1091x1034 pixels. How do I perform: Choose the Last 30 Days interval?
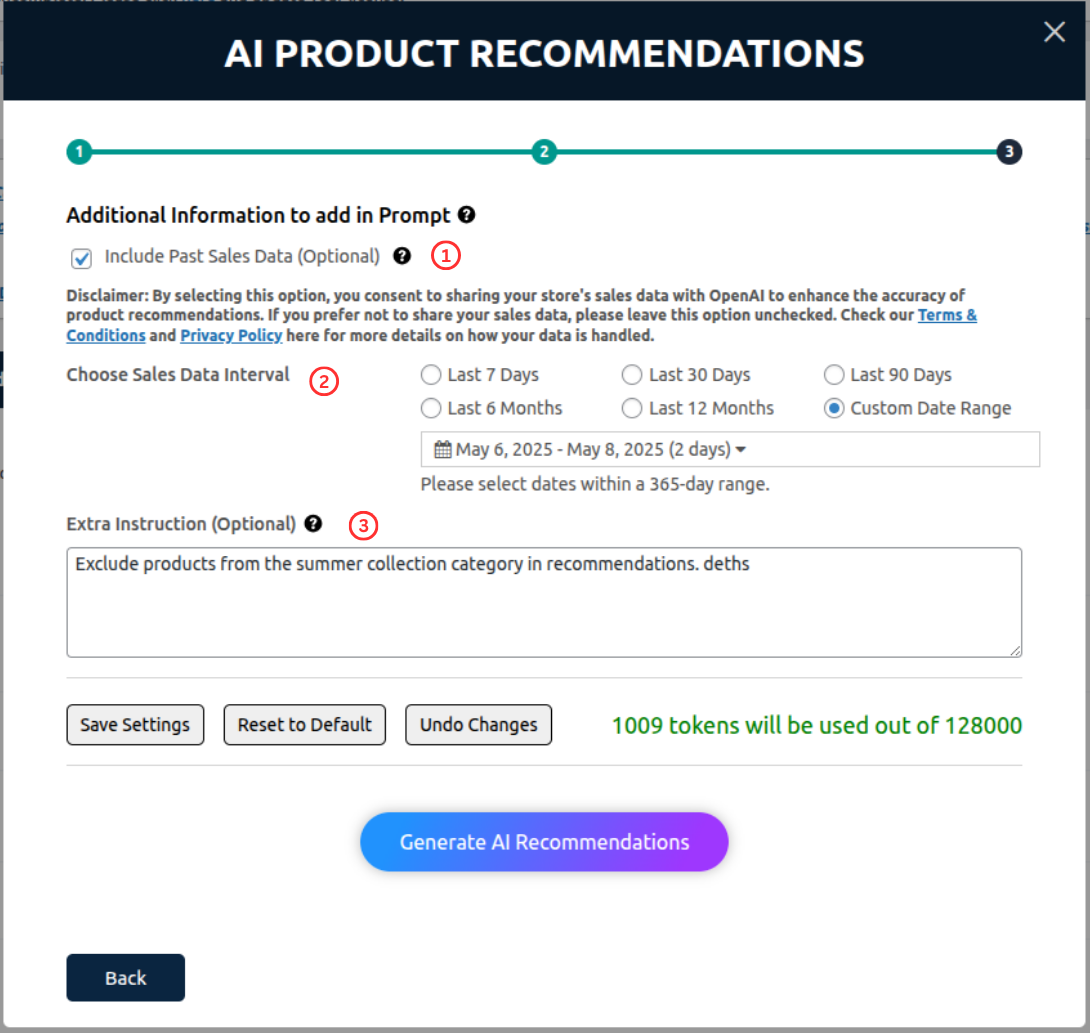click(x=632, y=375)
